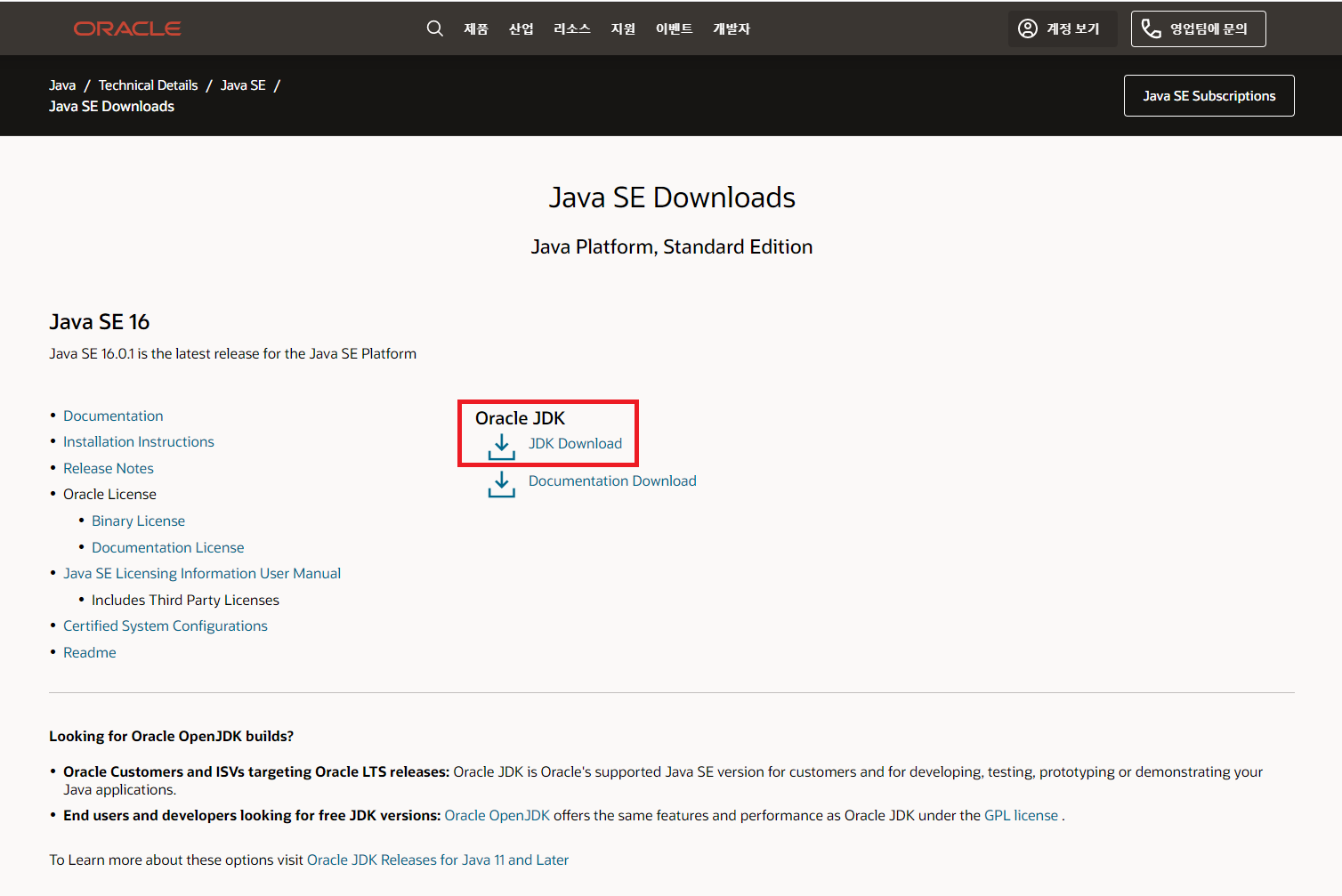Go to Technical Details breadcrumb
Viewport: 1342px width, 896px height.
coord(149,85)
